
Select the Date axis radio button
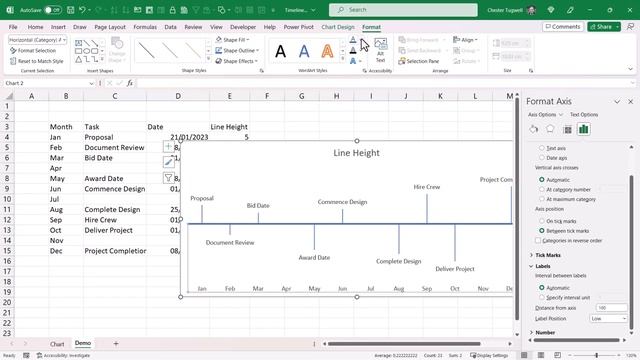coord(542,158)
